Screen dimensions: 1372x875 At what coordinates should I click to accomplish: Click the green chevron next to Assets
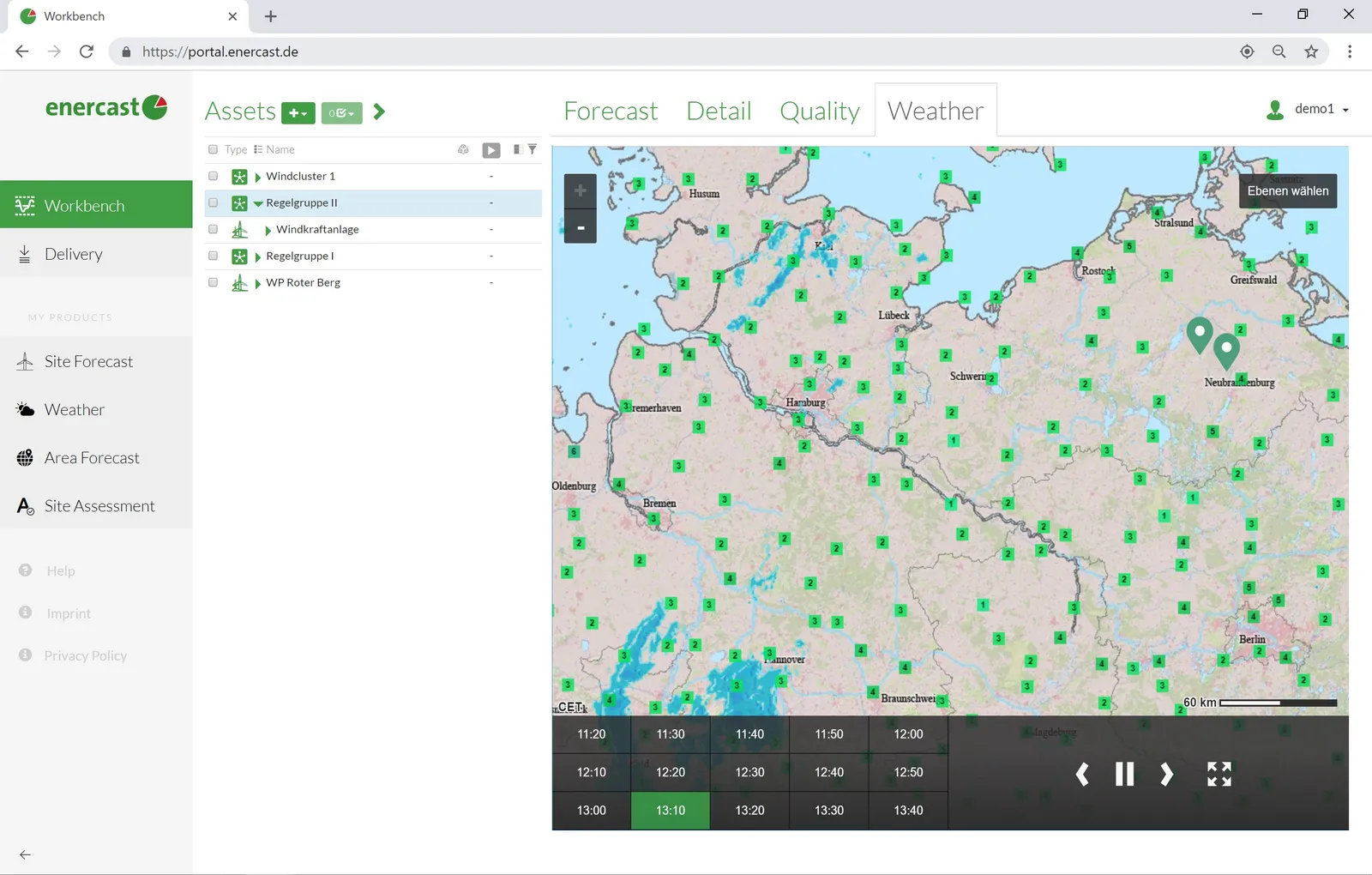(379, 112)
